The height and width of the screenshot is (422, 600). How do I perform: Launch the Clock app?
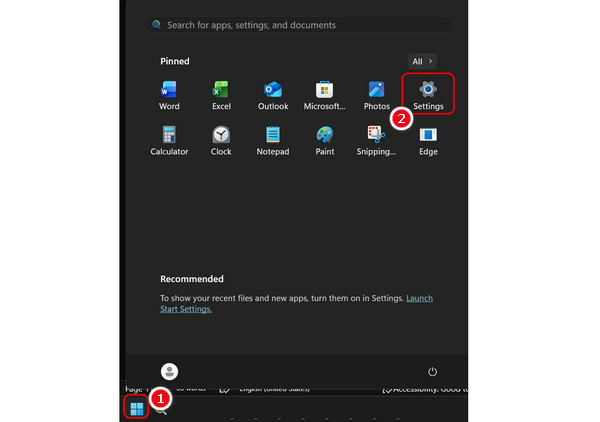[x=221, y=140]
